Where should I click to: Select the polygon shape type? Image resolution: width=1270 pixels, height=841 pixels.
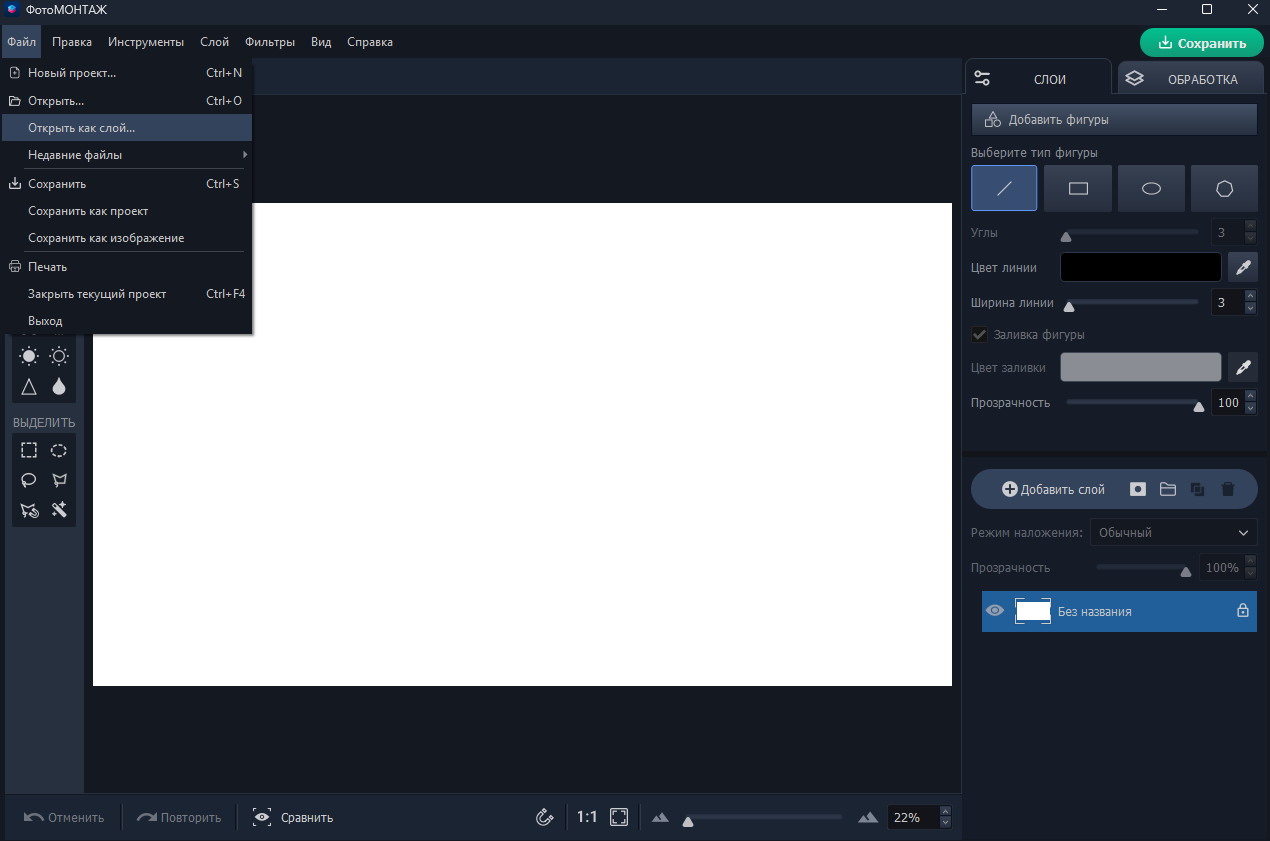[1224, 188]
